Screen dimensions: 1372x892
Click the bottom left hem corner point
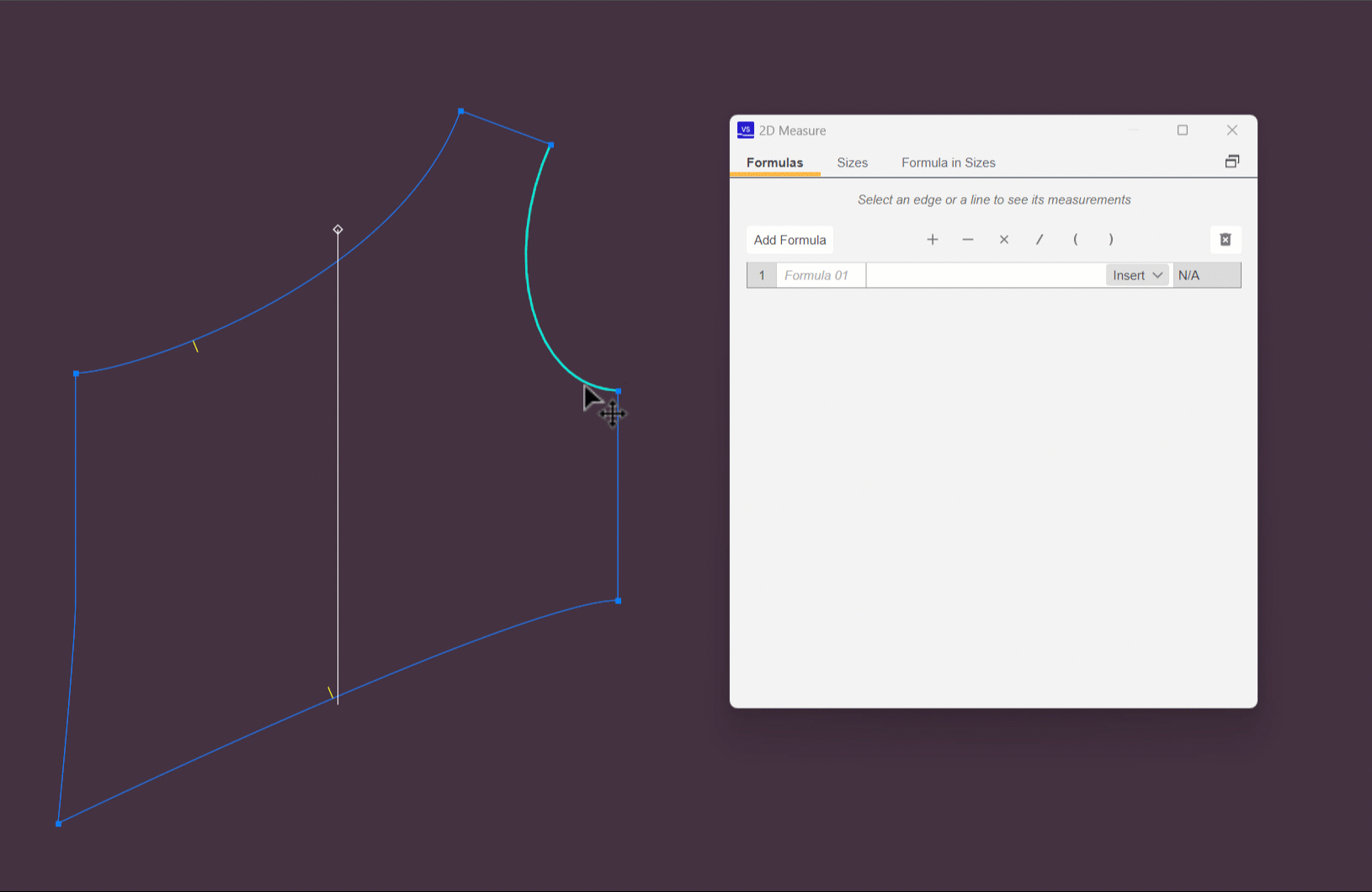(58, 824)
